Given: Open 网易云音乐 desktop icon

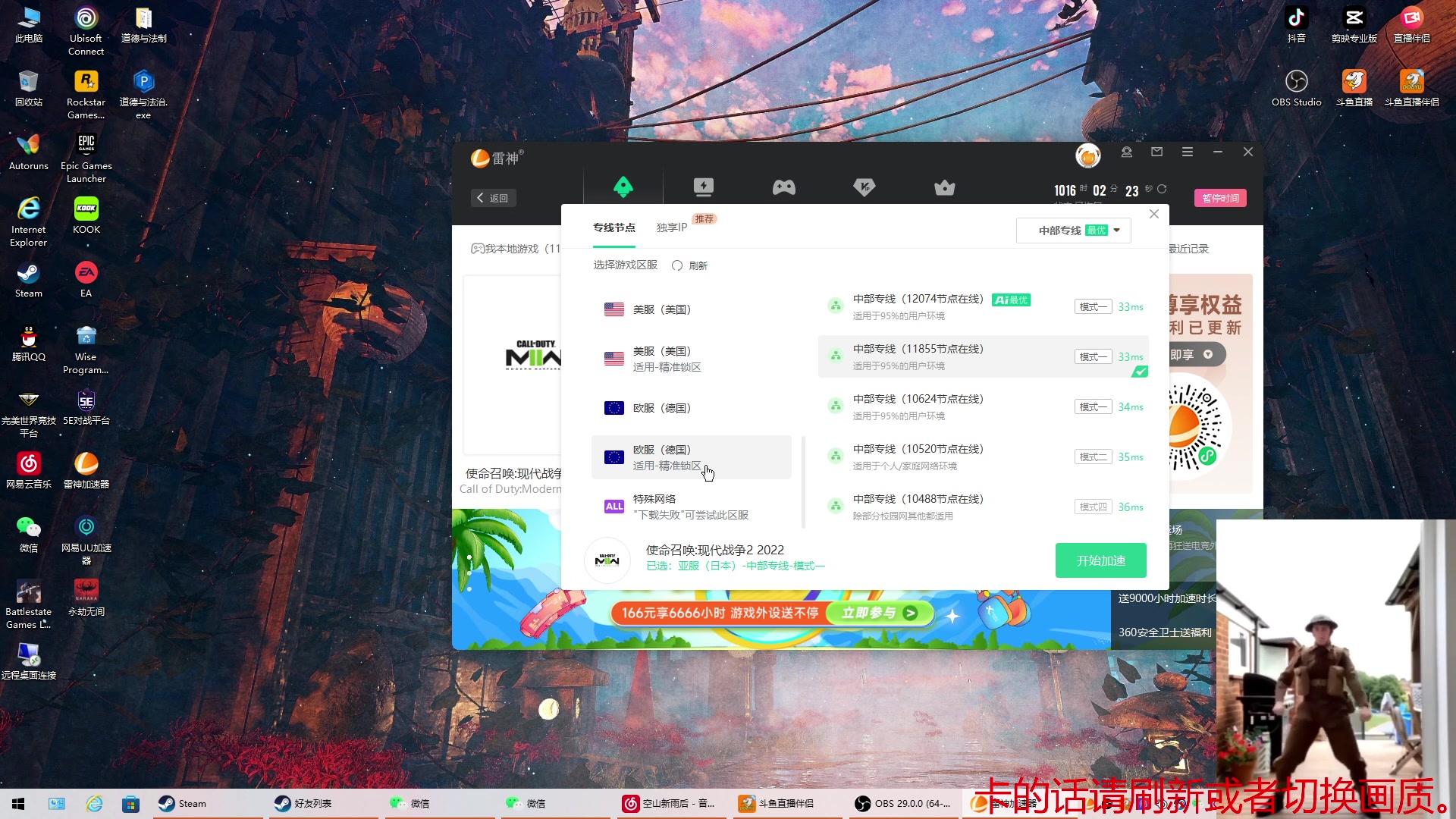Looking at the screenshot, I should tap(28, 470).
